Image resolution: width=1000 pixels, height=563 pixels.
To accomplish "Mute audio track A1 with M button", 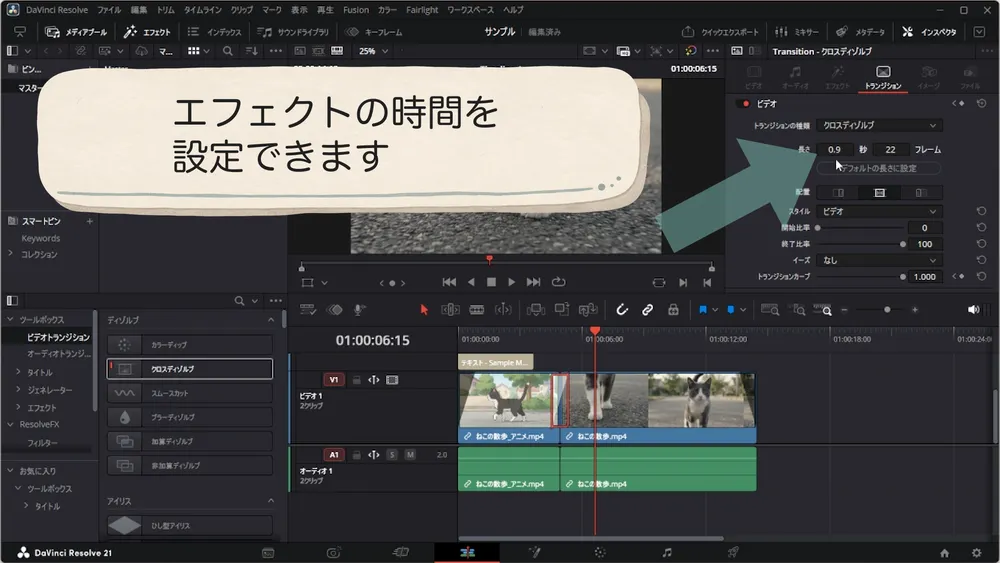I will (x=410, y=455).
